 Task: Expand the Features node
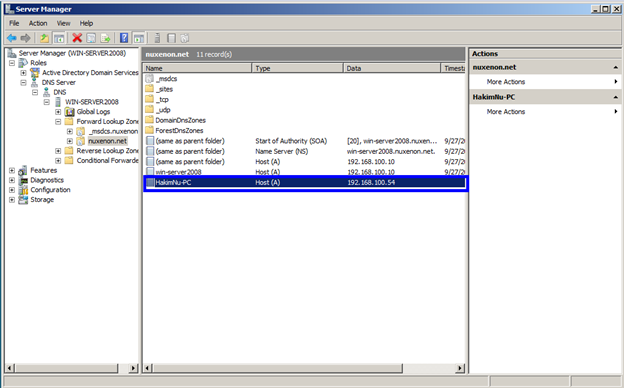[x=12, y=170]
